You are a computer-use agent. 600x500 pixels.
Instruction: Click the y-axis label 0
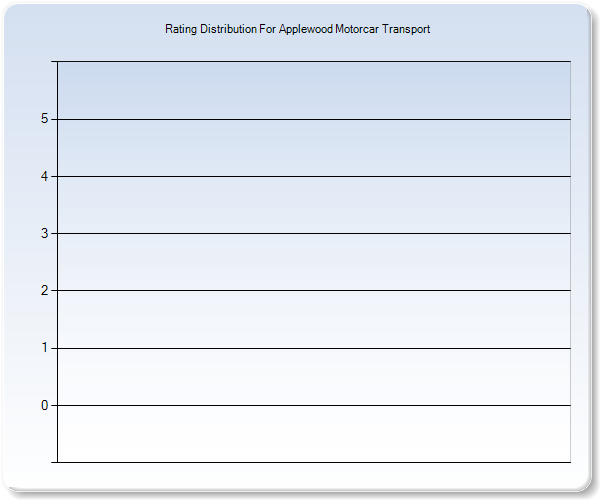[44, 405]
